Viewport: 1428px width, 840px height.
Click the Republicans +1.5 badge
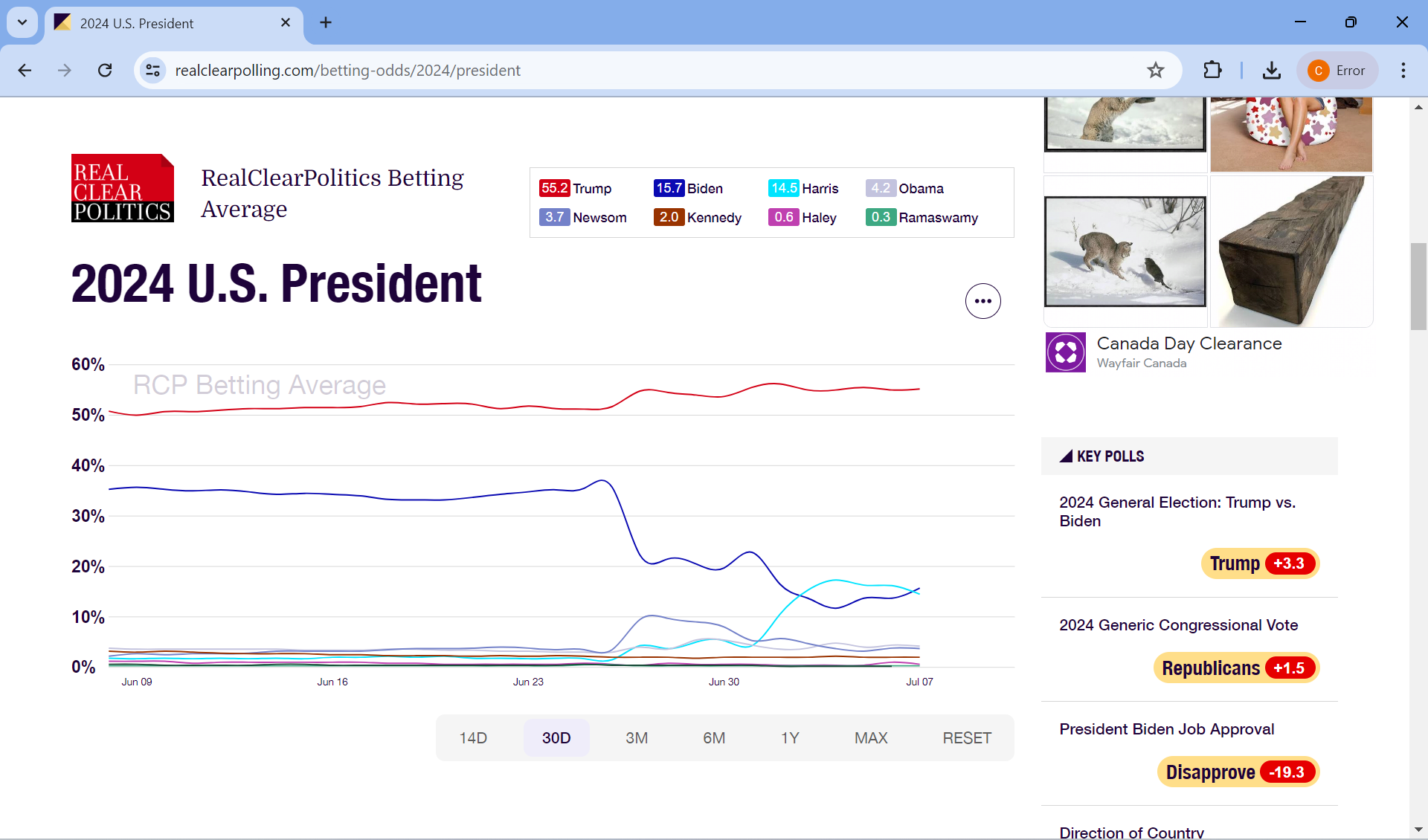coord(1236,668)
